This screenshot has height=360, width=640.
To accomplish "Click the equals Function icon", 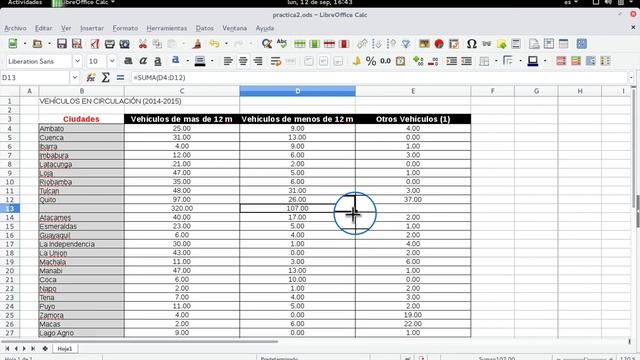I will [x=120, y=78].
